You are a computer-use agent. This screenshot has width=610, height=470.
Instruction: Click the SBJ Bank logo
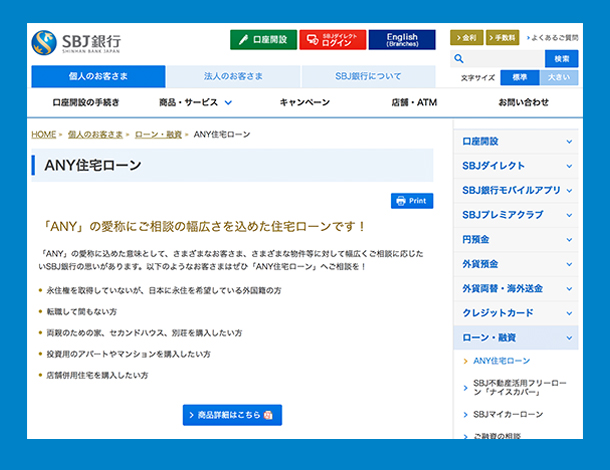[x=76, y=42]
